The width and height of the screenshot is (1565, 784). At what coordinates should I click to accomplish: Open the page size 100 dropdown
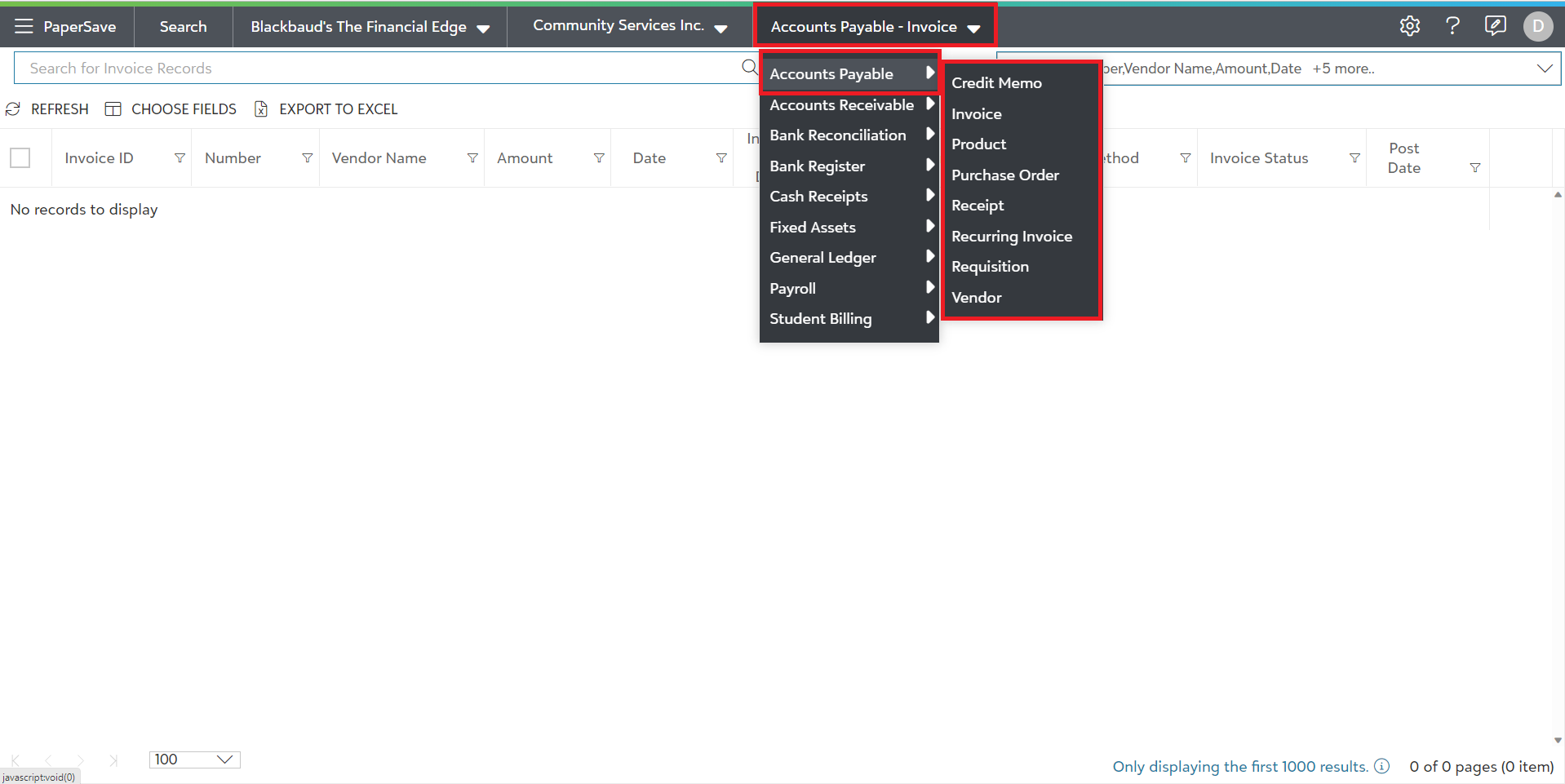click(194, 760)
